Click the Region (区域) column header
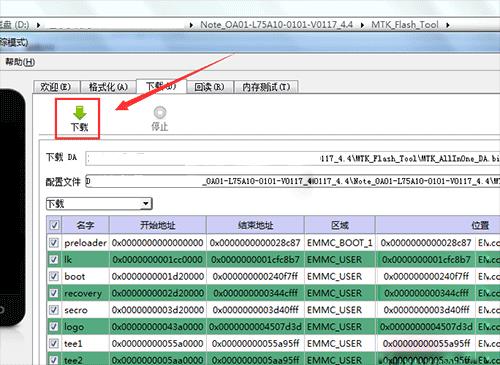 [x=340, y=225]
